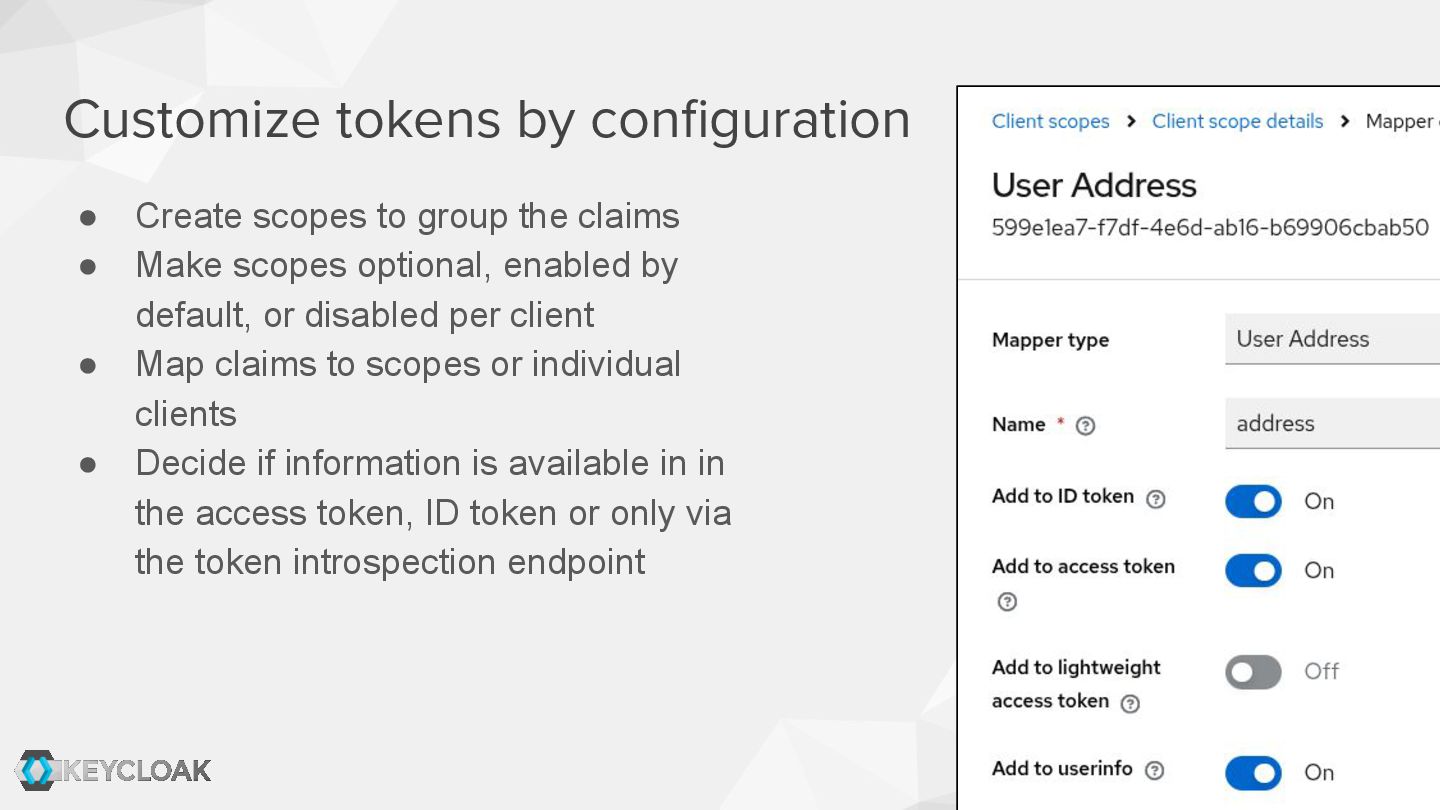Click the help icon next to Name
Image resolution: width=1440 pixels, height=810 pixels.
tap(1085, 426)
